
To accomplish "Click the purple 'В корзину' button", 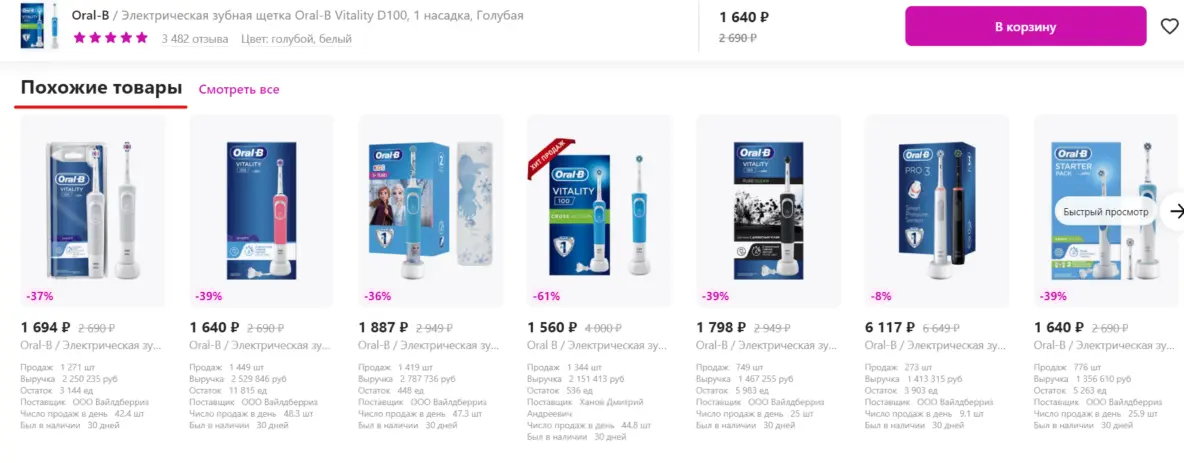I will 1025,26.
